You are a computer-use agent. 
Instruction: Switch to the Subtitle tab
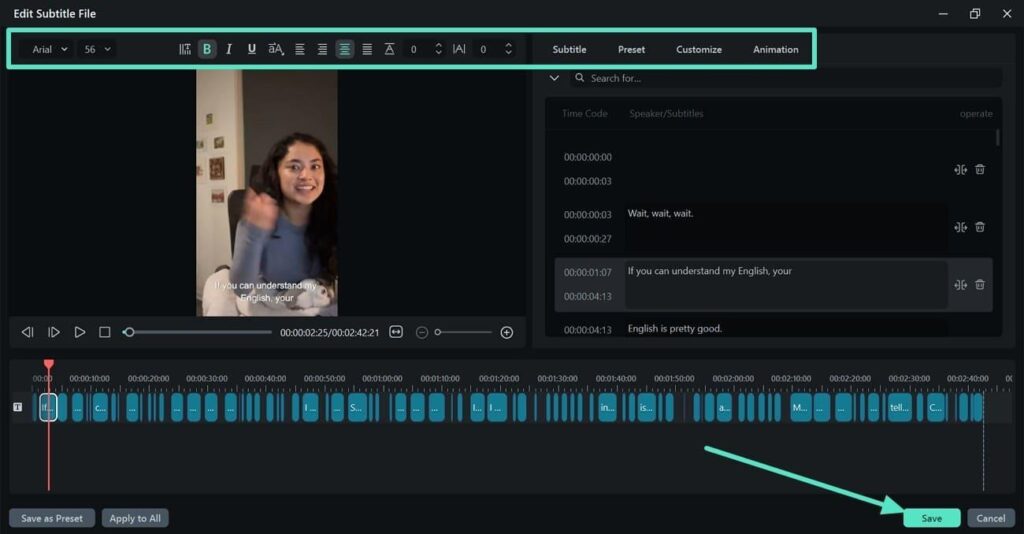[x=569, y=50]
